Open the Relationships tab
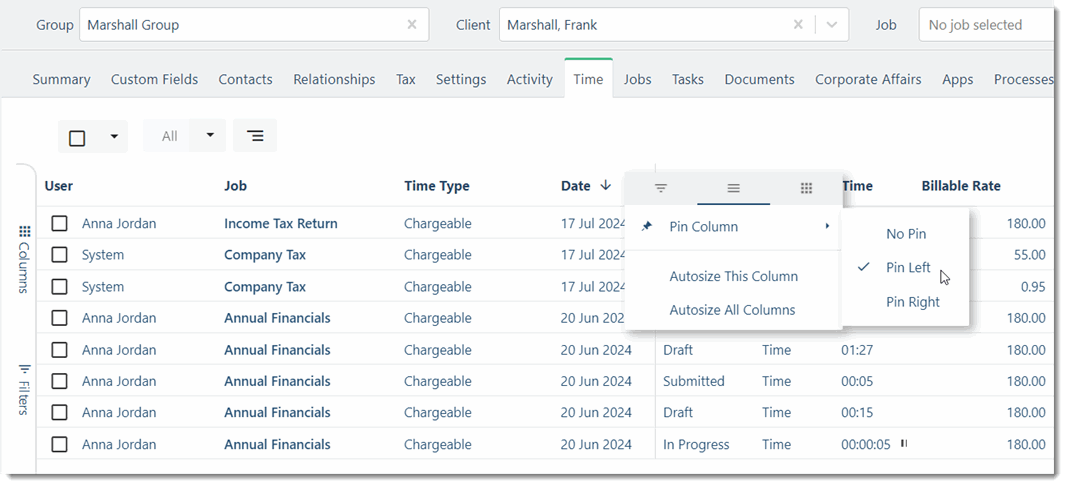Image resolution: width=1066 pixels, height=486 pixels. pos(334,80)
